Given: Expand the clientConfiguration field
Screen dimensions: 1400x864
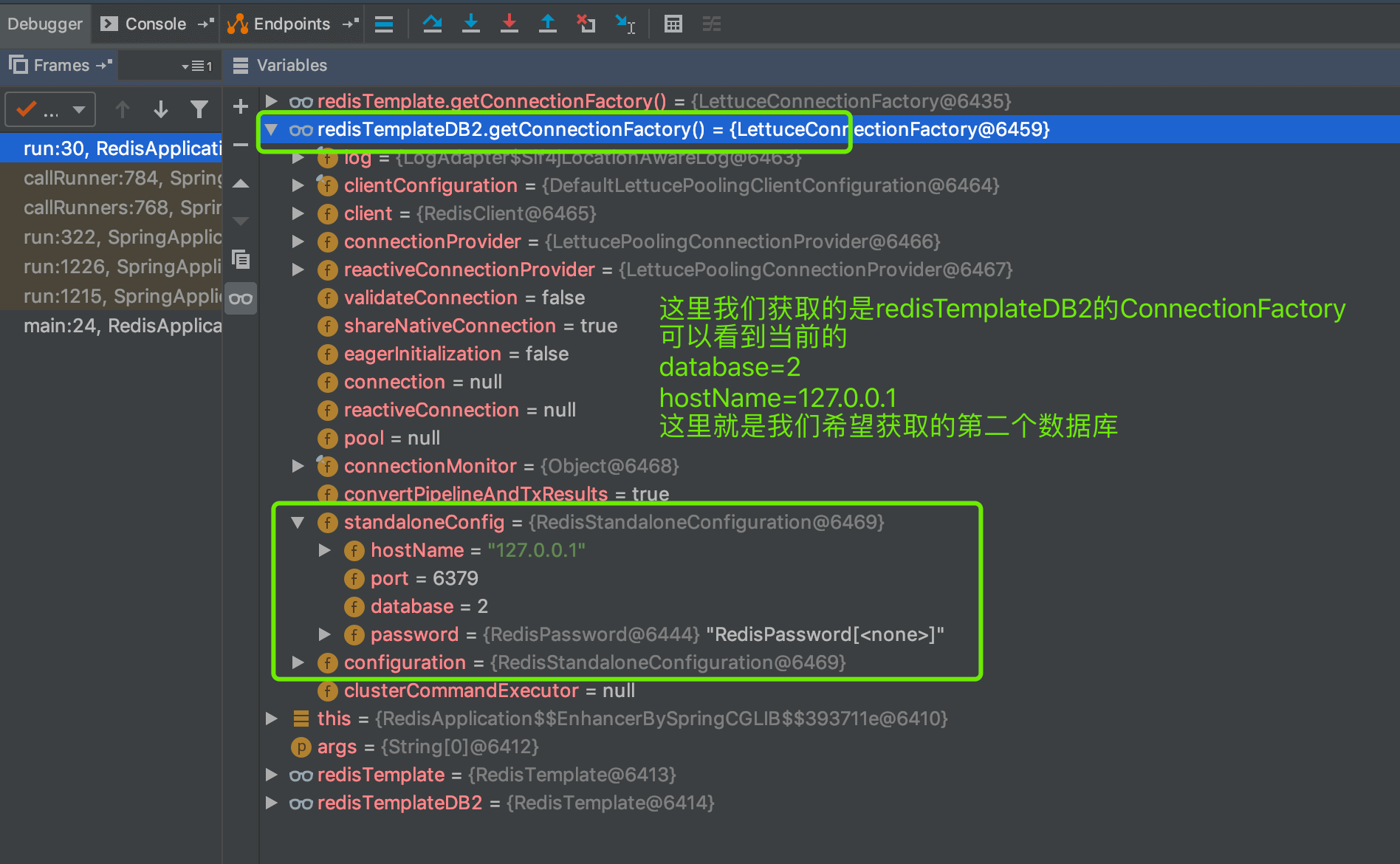Looking at the screenshot, I should point(298,185).
